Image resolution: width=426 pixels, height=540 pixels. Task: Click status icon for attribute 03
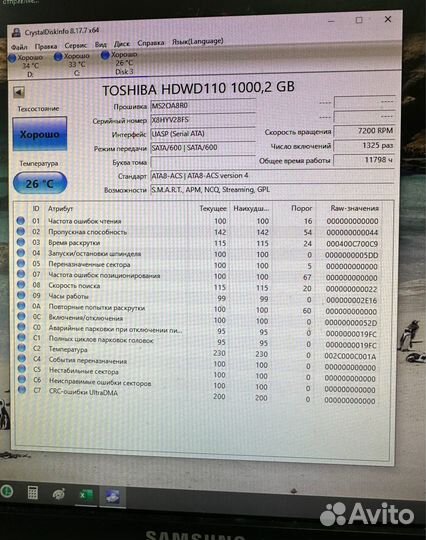[21, 242]
